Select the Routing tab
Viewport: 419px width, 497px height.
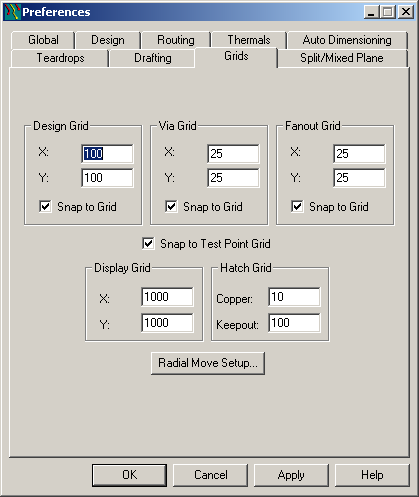tap(176, 40)
